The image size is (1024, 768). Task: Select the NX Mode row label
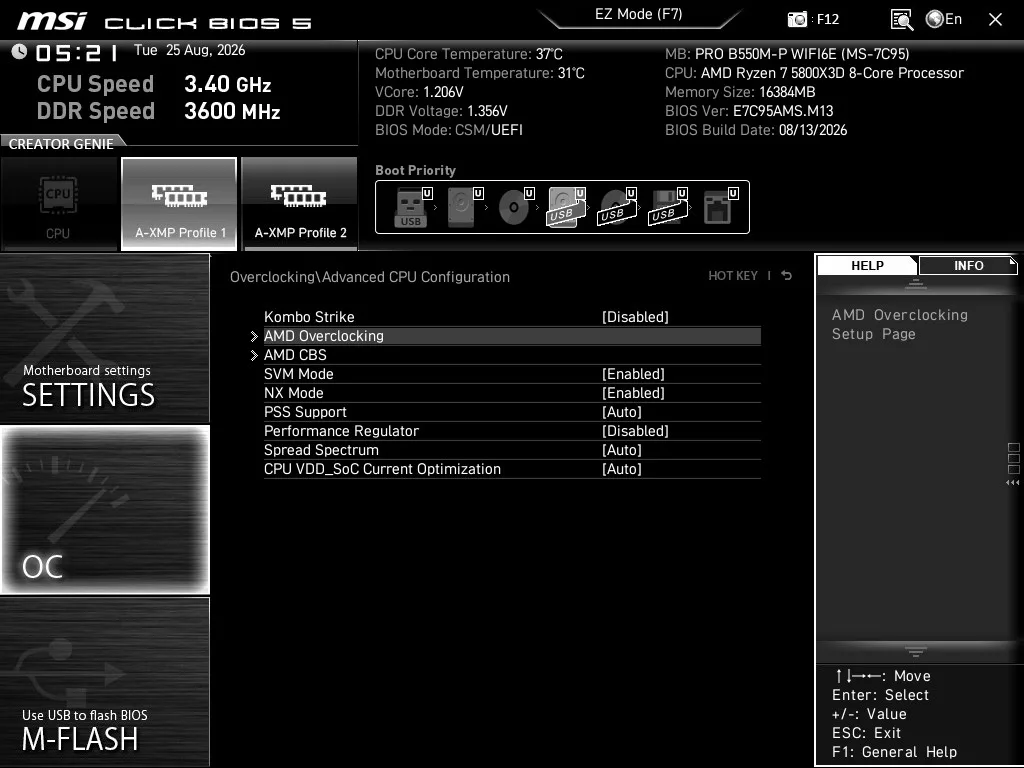294,392
